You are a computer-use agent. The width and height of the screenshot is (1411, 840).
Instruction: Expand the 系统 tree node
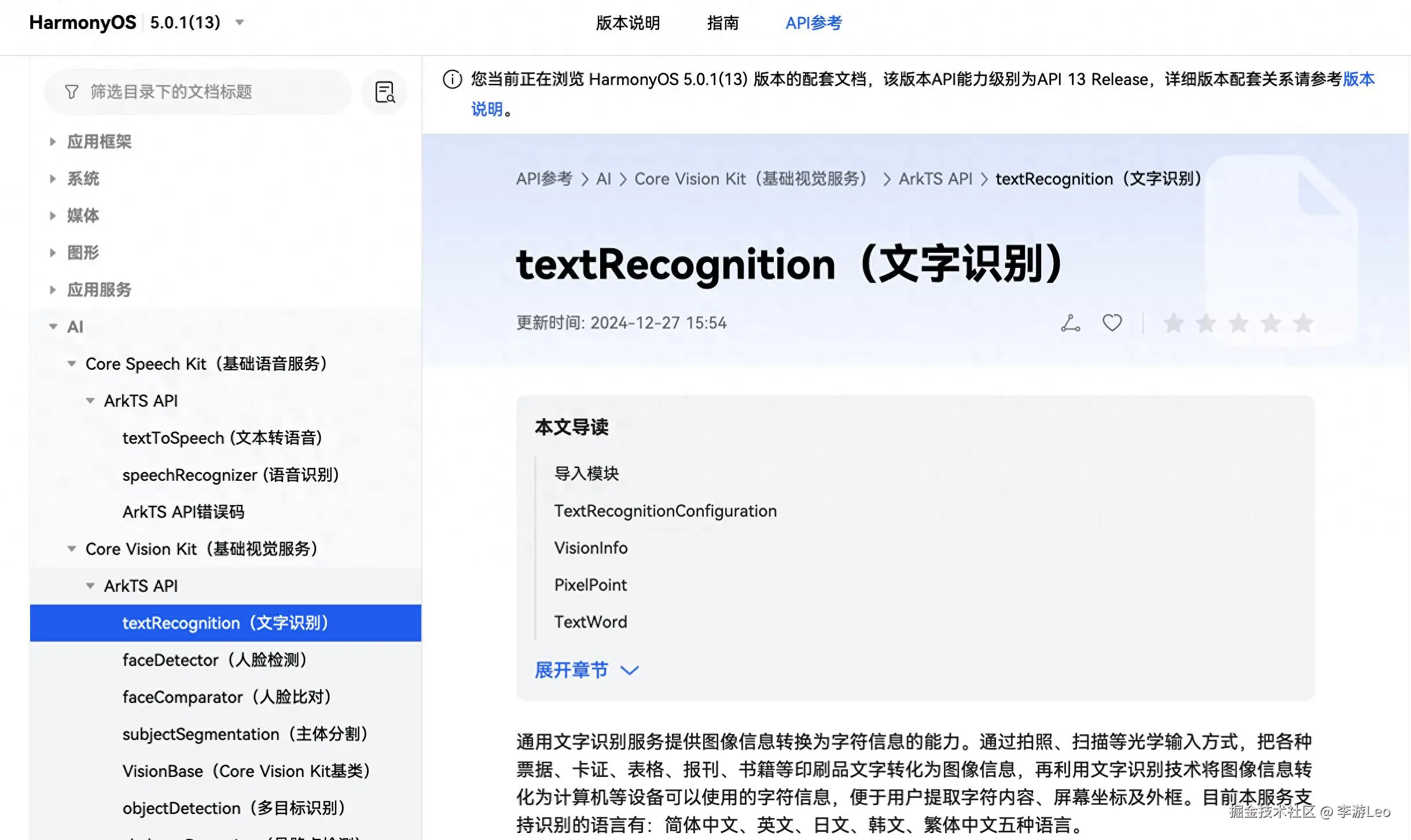coord(53,179)
